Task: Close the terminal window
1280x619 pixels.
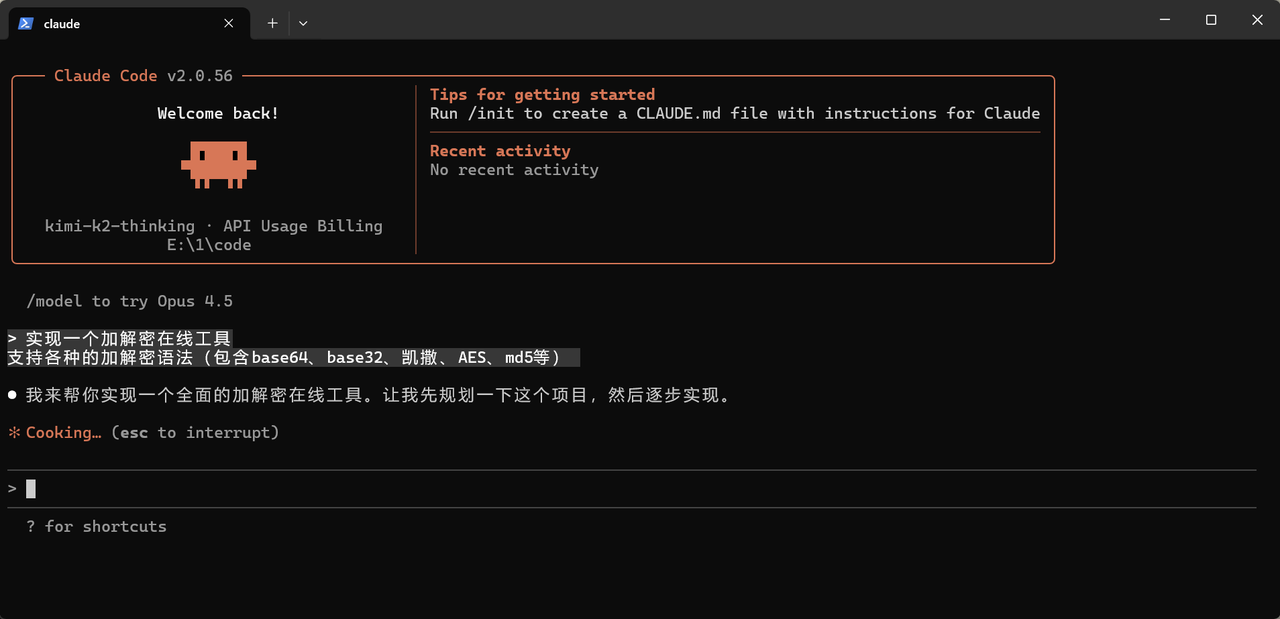Action: 1257,20
